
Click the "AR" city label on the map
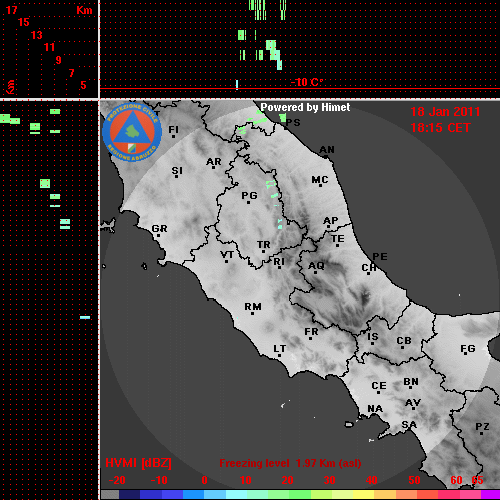(214, 162)
